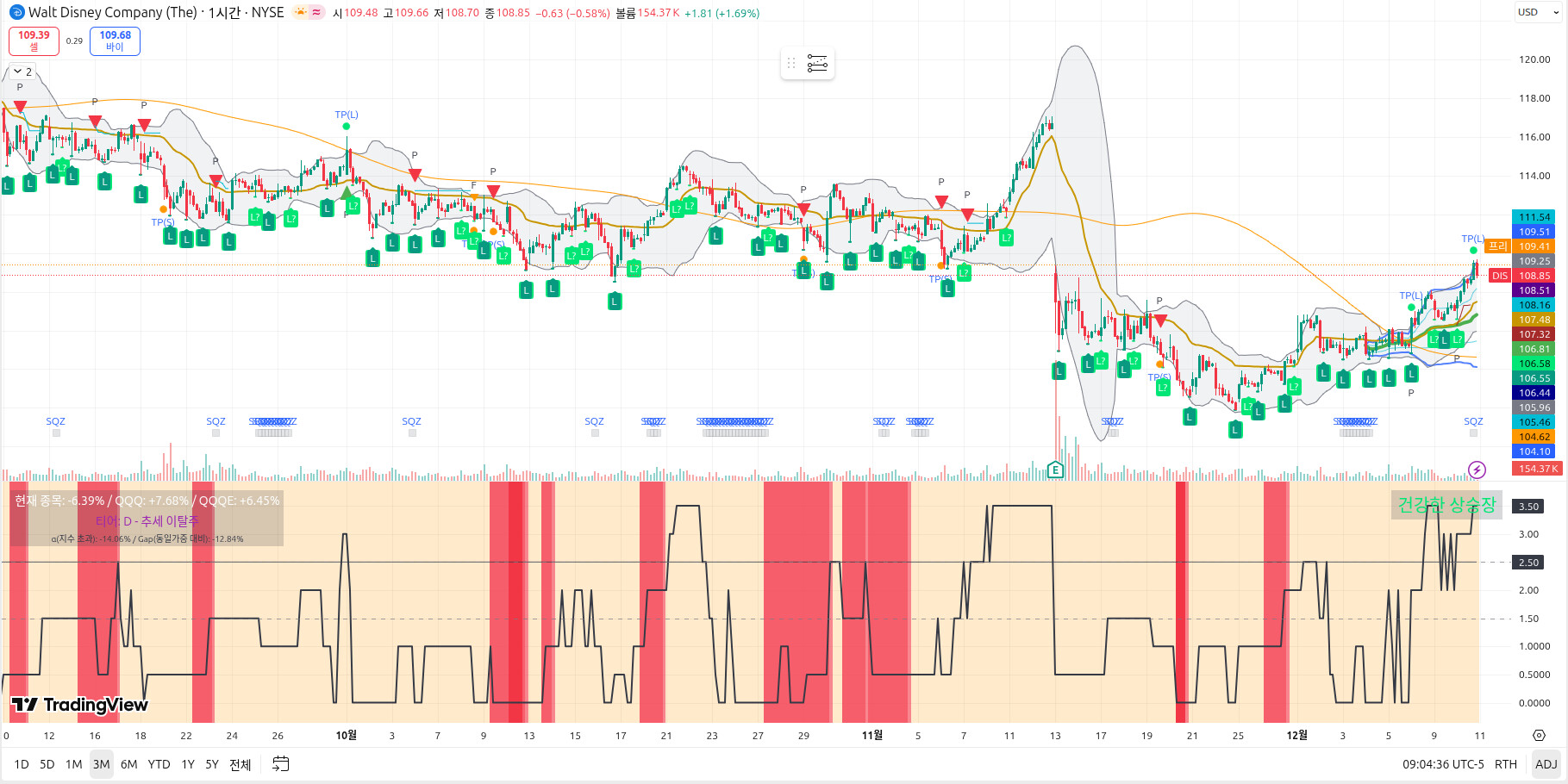
Task: Click the 1시간 interval label in the title
Action: [x=227, y=12]
